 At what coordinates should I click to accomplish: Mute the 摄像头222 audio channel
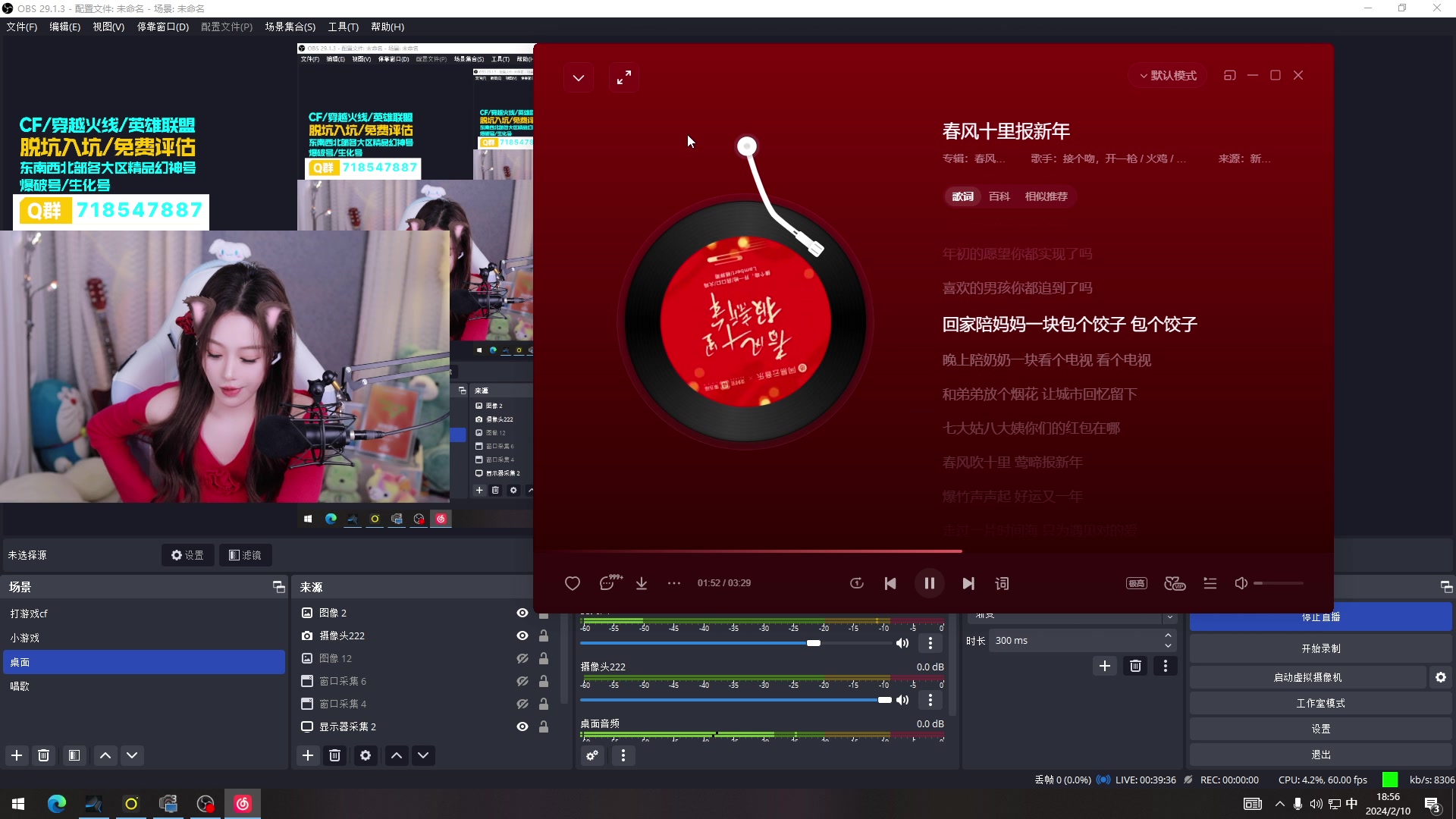tap(902, 700)
